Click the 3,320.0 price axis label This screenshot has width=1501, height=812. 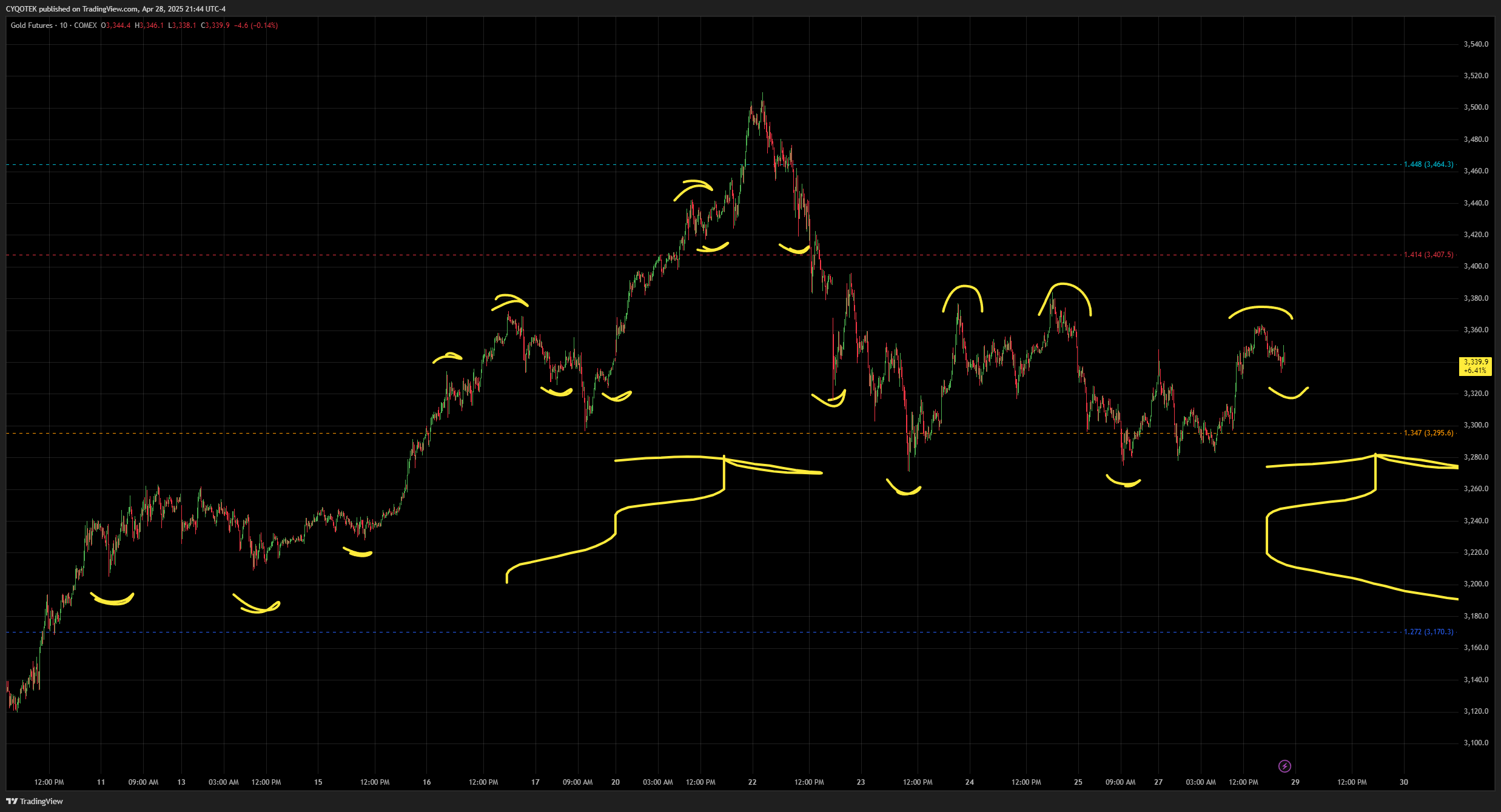(1476, 394)
